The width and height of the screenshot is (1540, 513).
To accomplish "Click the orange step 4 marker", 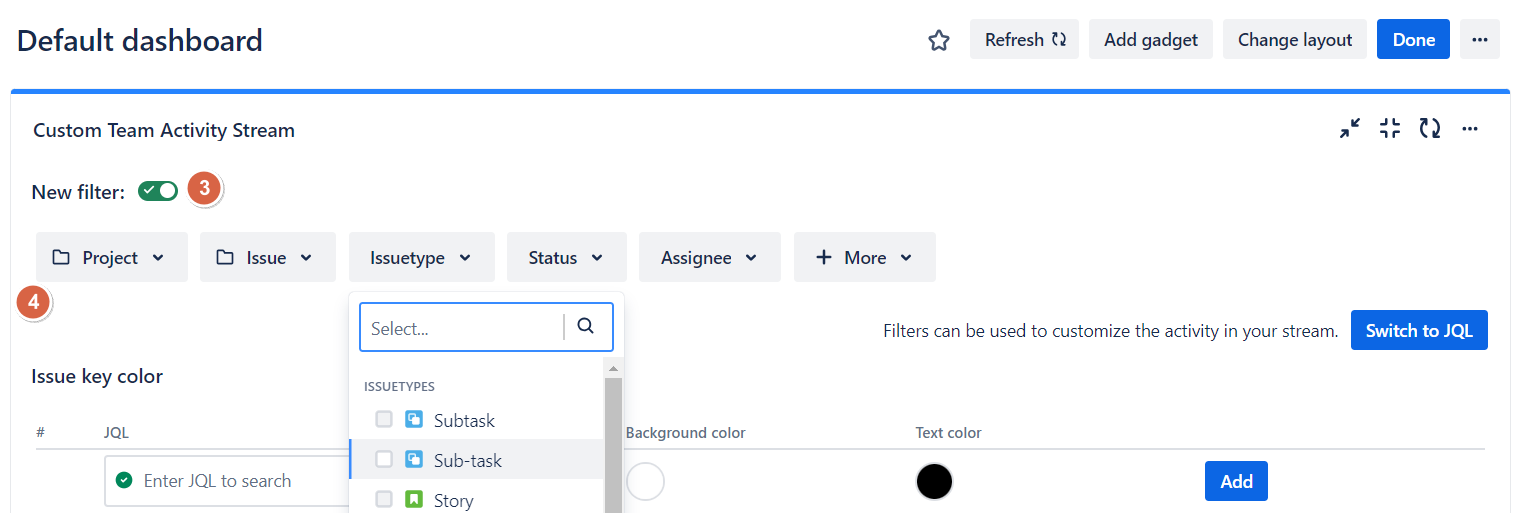I will pyautogui.click(x=34, y=301).
